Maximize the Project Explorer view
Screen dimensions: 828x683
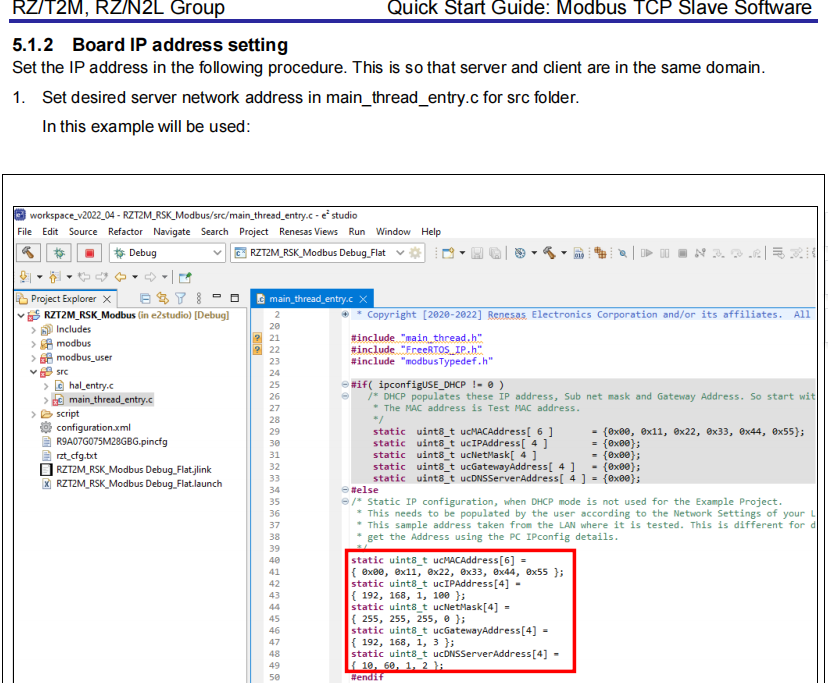click(x=233, y=297)
